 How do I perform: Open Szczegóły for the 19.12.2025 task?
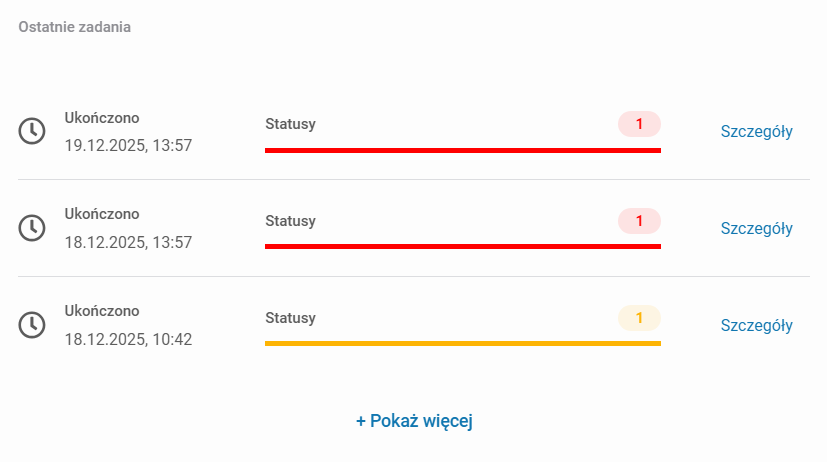click(756, 131)
